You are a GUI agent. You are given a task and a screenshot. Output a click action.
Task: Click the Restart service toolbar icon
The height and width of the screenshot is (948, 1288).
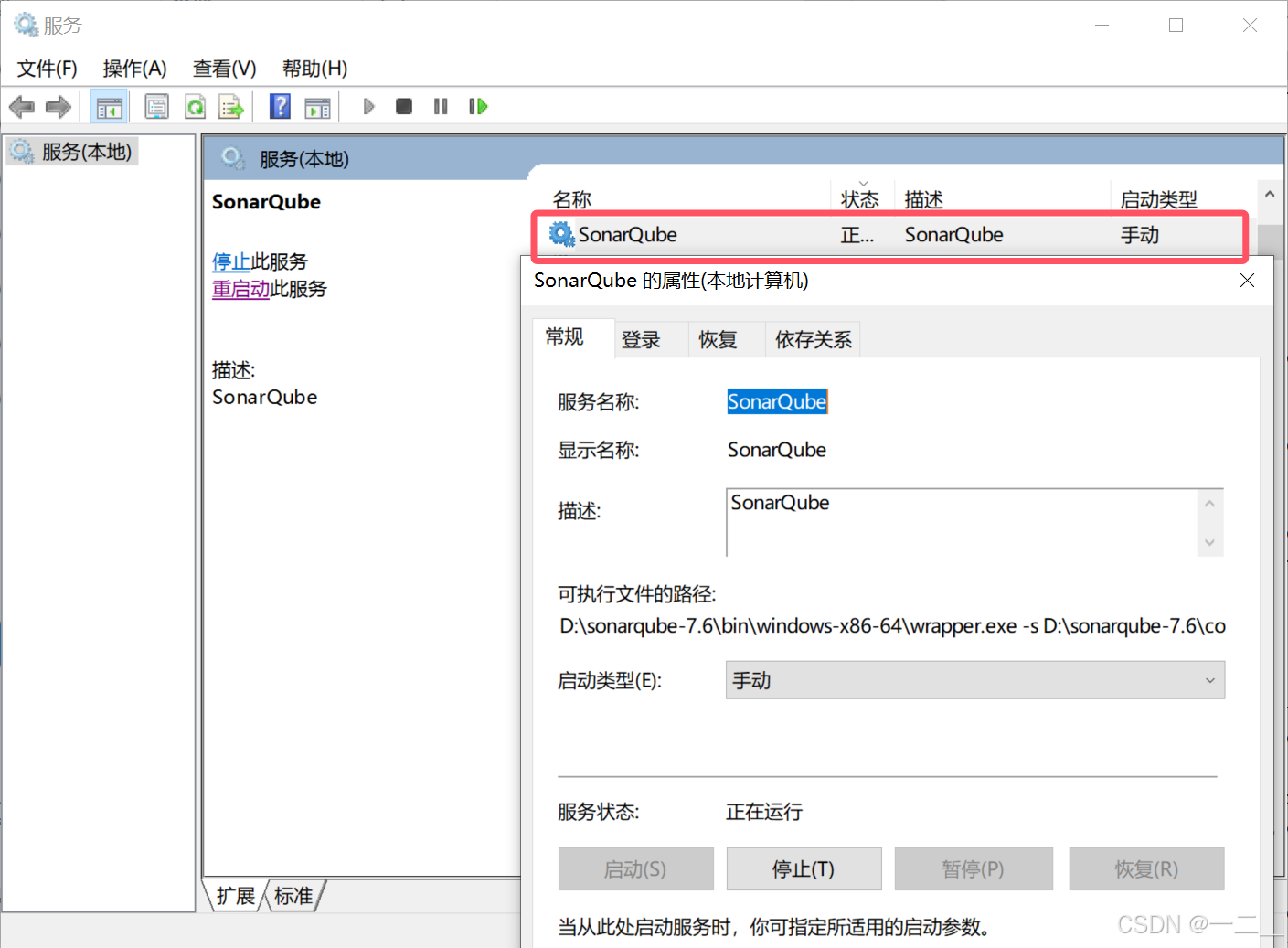[478, 106]
